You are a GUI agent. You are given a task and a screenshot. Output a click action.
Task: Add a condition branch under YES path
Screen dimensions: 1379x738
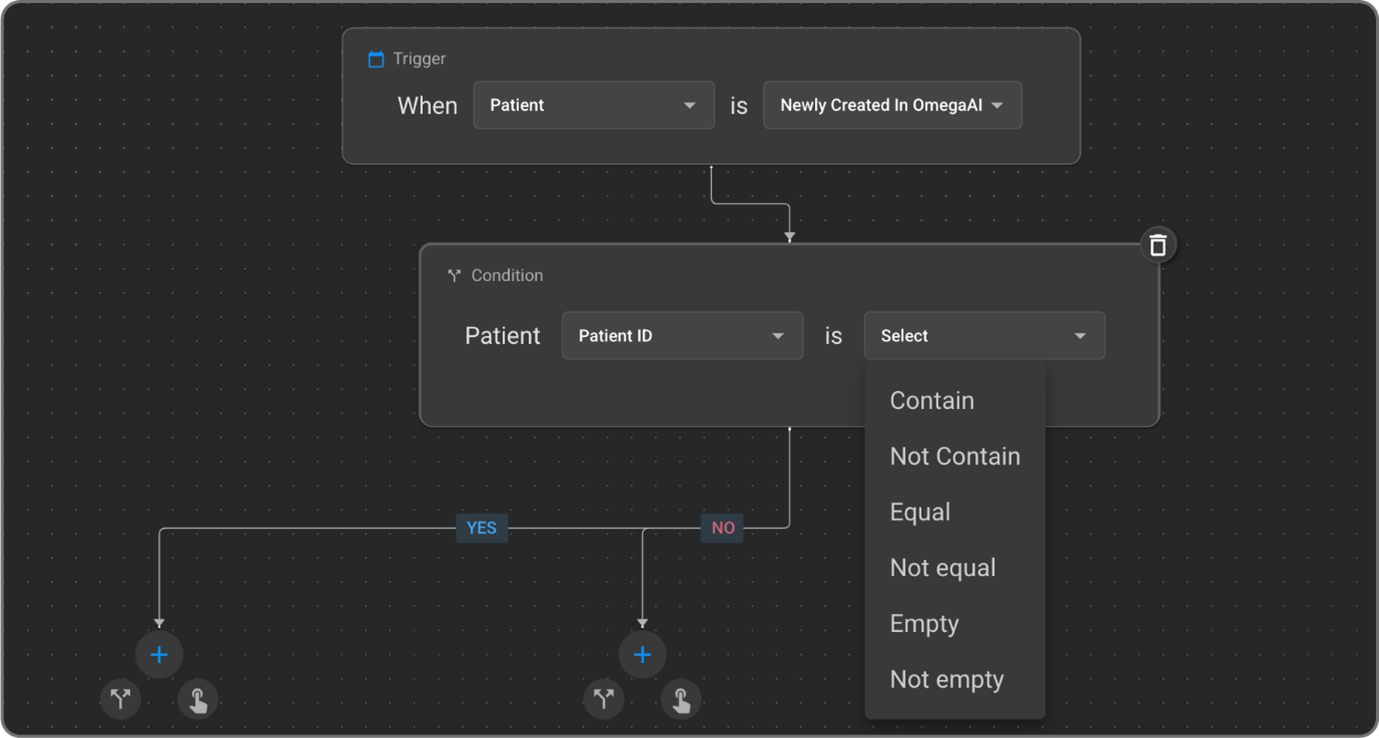[121, 699]
